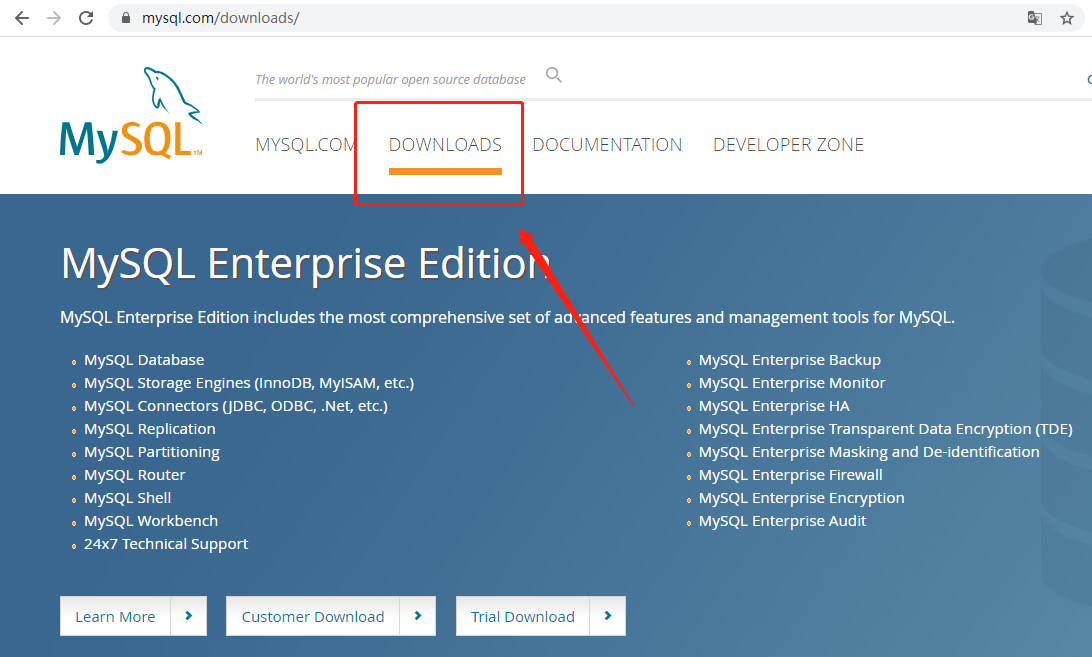Click the MySQL Enterprise Audit item

(x=782, y=521)
